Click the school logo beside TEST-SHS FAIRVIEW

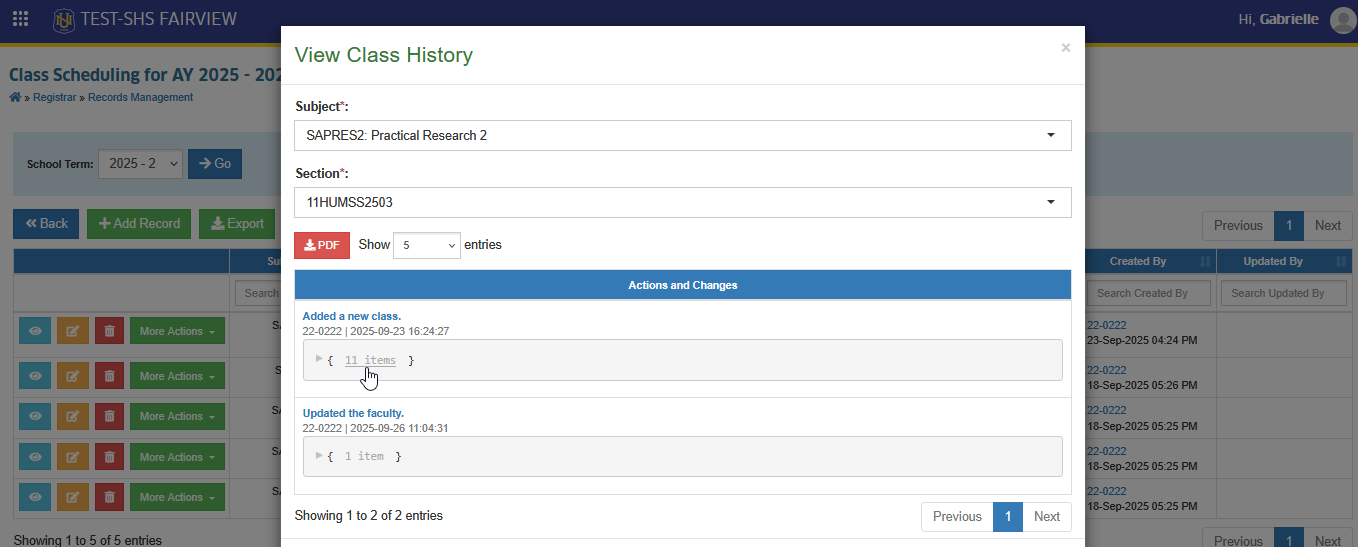pos(64,19)
